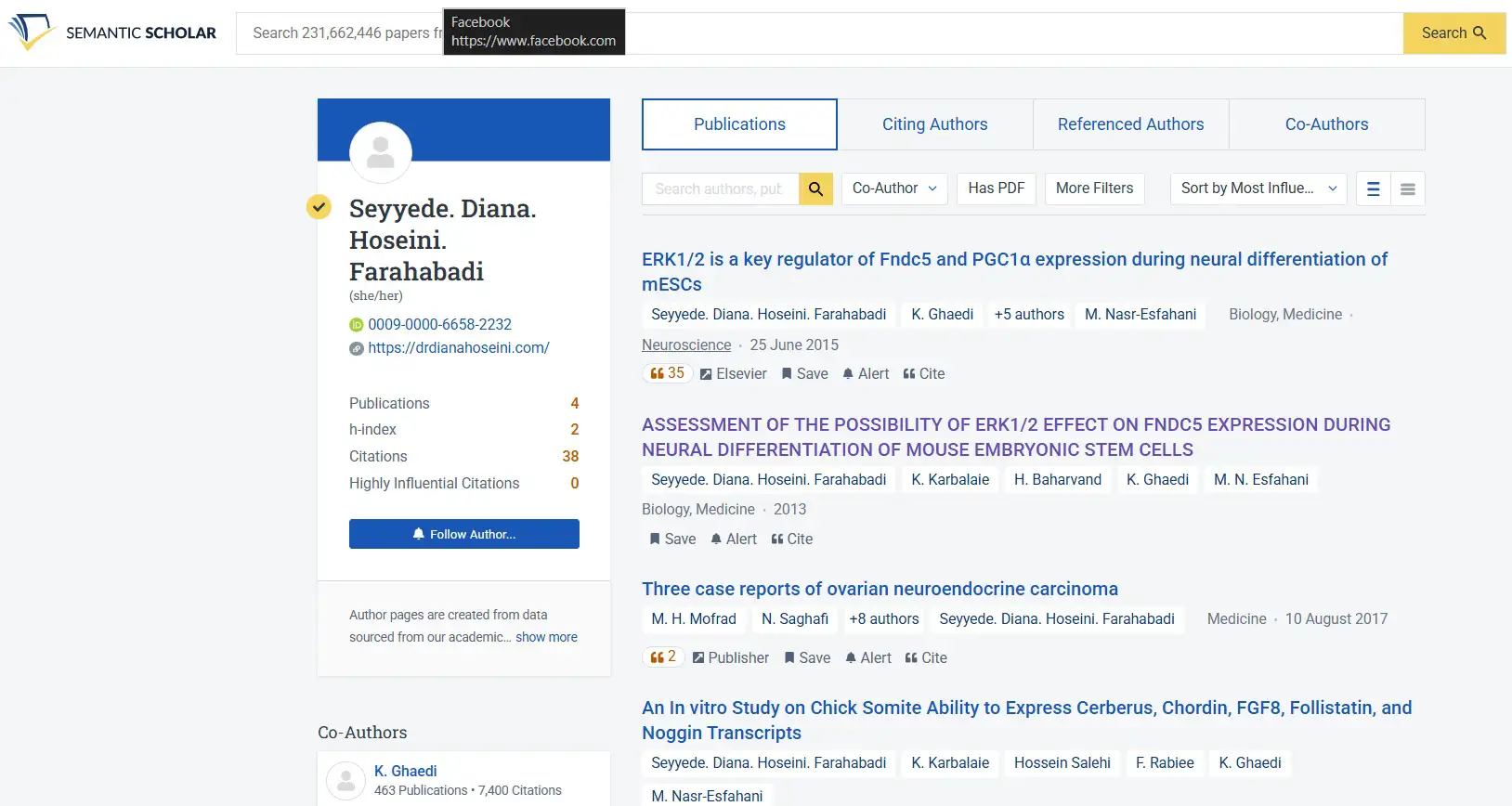Click H. Baharvand author chip
Screen dimensions: 1512x806
tap(1057, 480)
